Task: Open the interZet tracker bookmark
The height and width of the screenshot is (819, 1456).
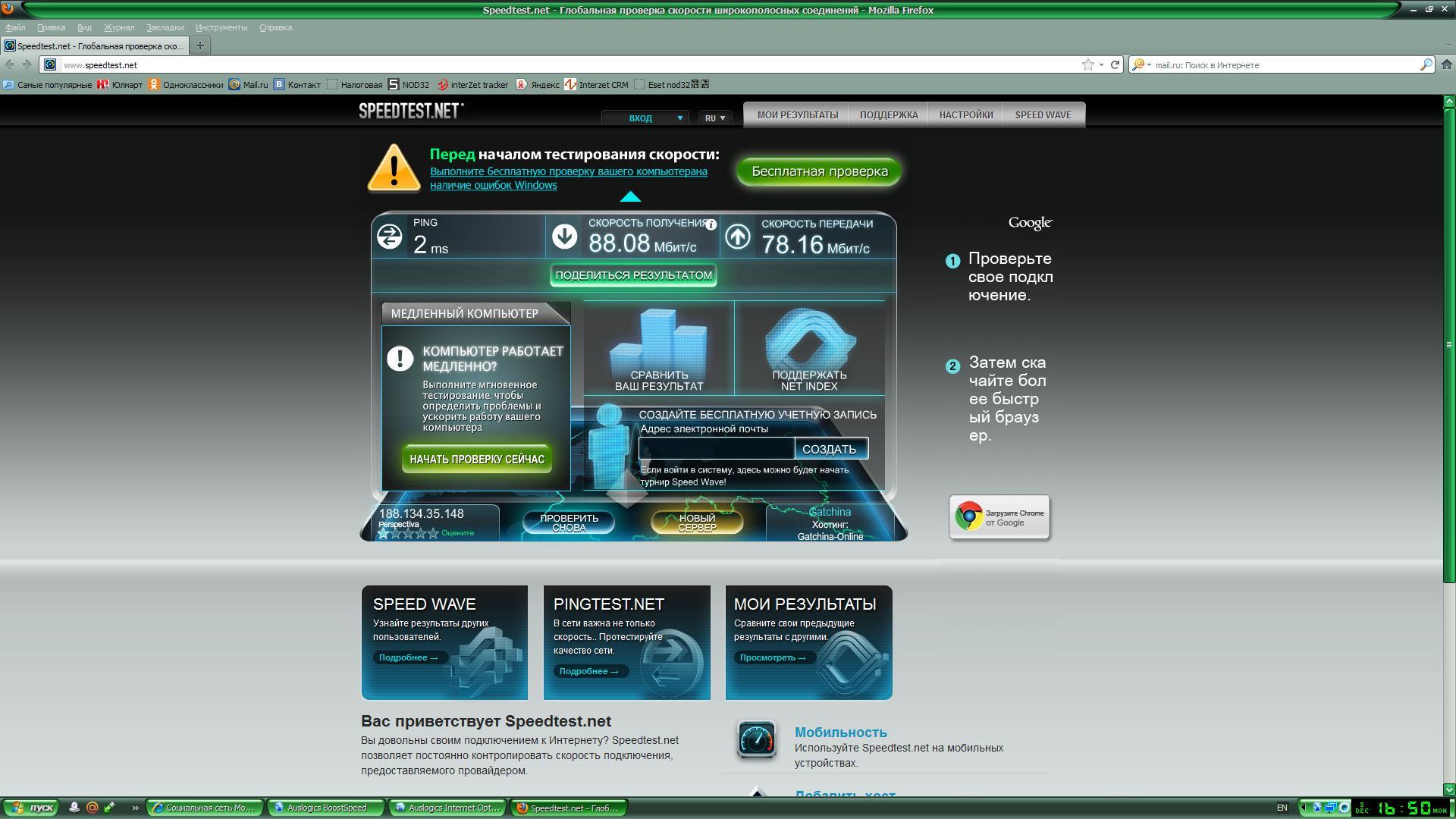Action: coord(472,85)
